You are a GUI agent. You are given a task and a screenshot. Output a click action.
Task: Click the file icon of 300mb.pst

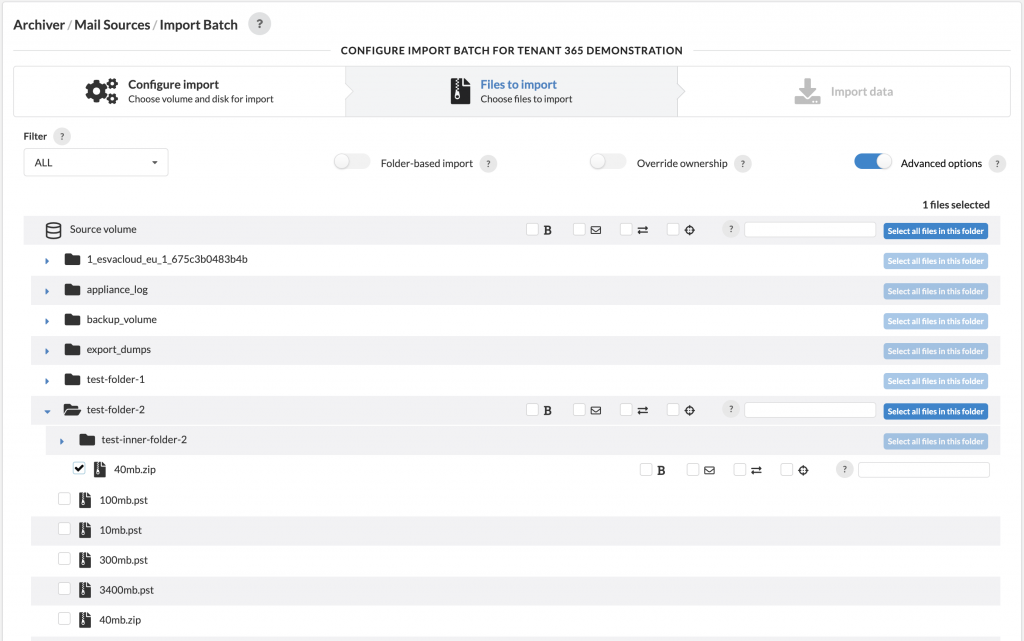pos(85,560)
